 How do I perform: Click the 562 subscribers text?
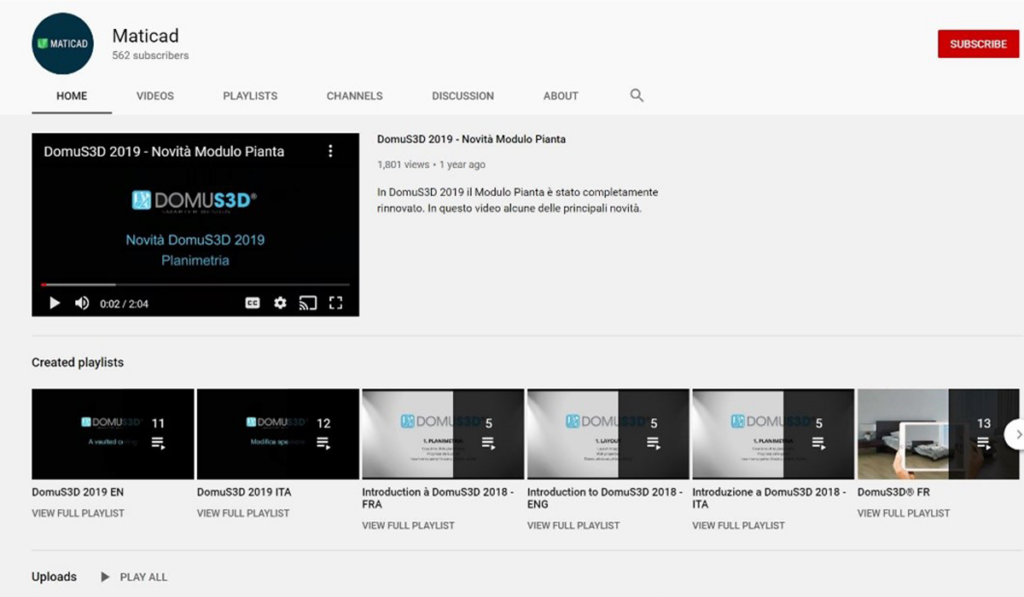click(x=150, y=56)
